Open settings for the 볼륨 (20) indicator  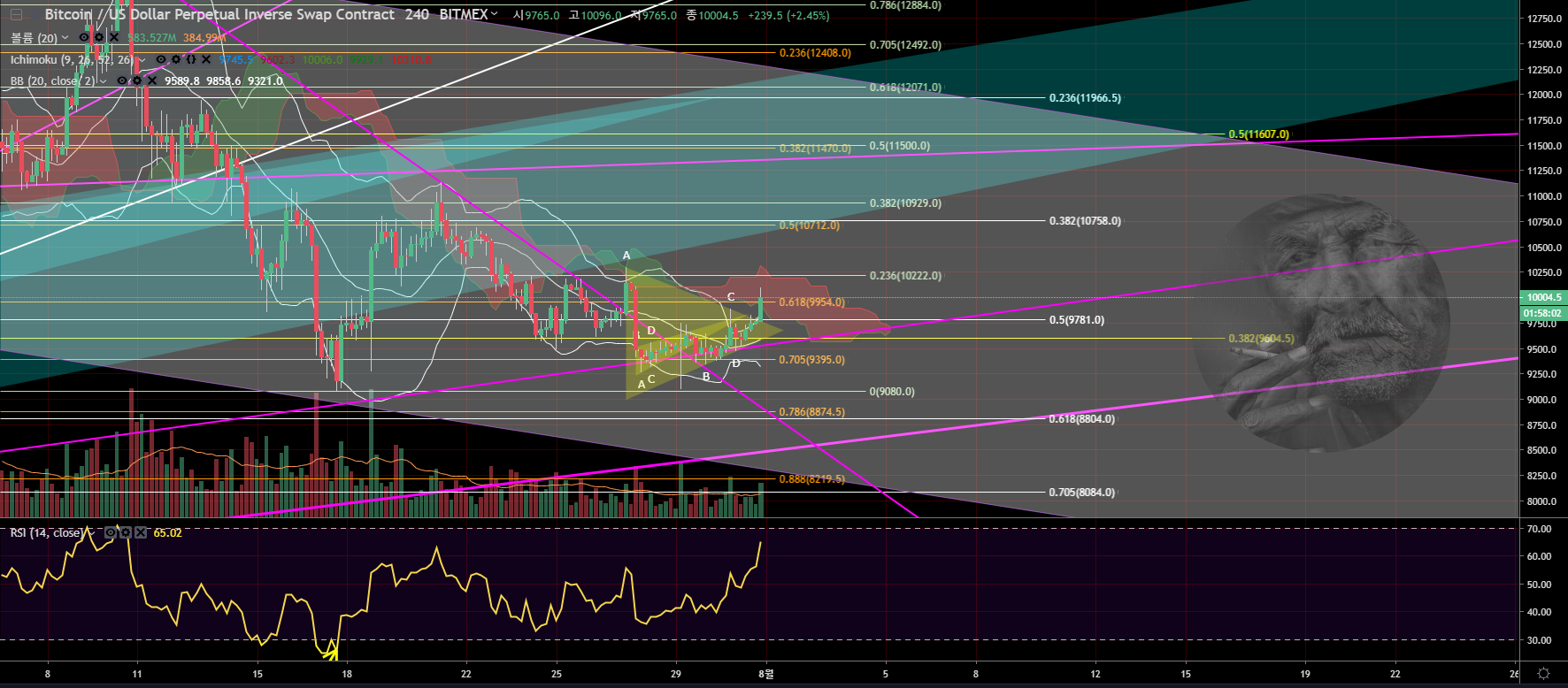99,38
